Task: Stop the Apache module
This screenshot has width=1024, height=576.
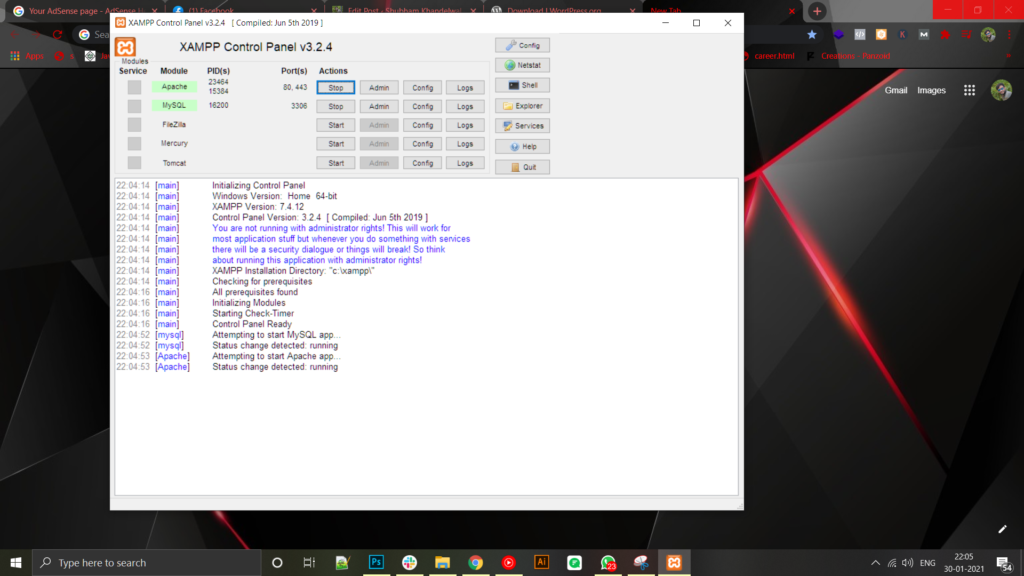Action: (x=336, y=88)
